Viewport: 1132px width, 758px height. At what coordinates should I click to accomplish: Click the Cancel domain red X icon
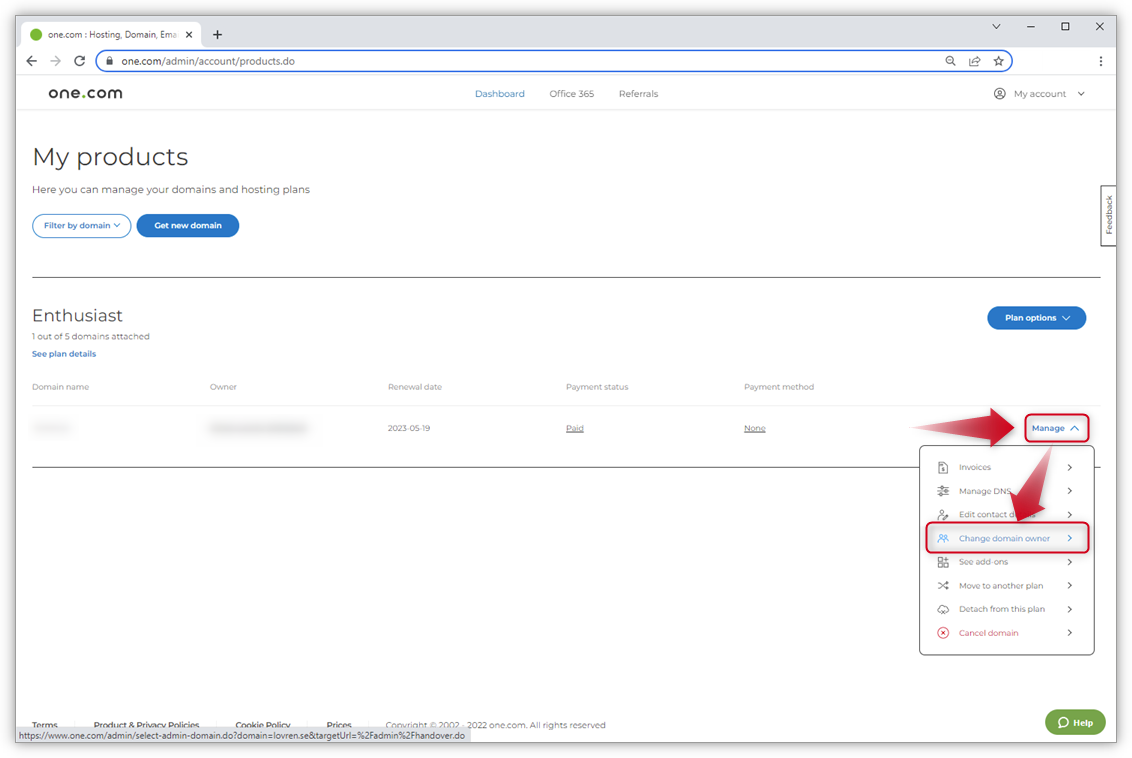tap(943, 633)
